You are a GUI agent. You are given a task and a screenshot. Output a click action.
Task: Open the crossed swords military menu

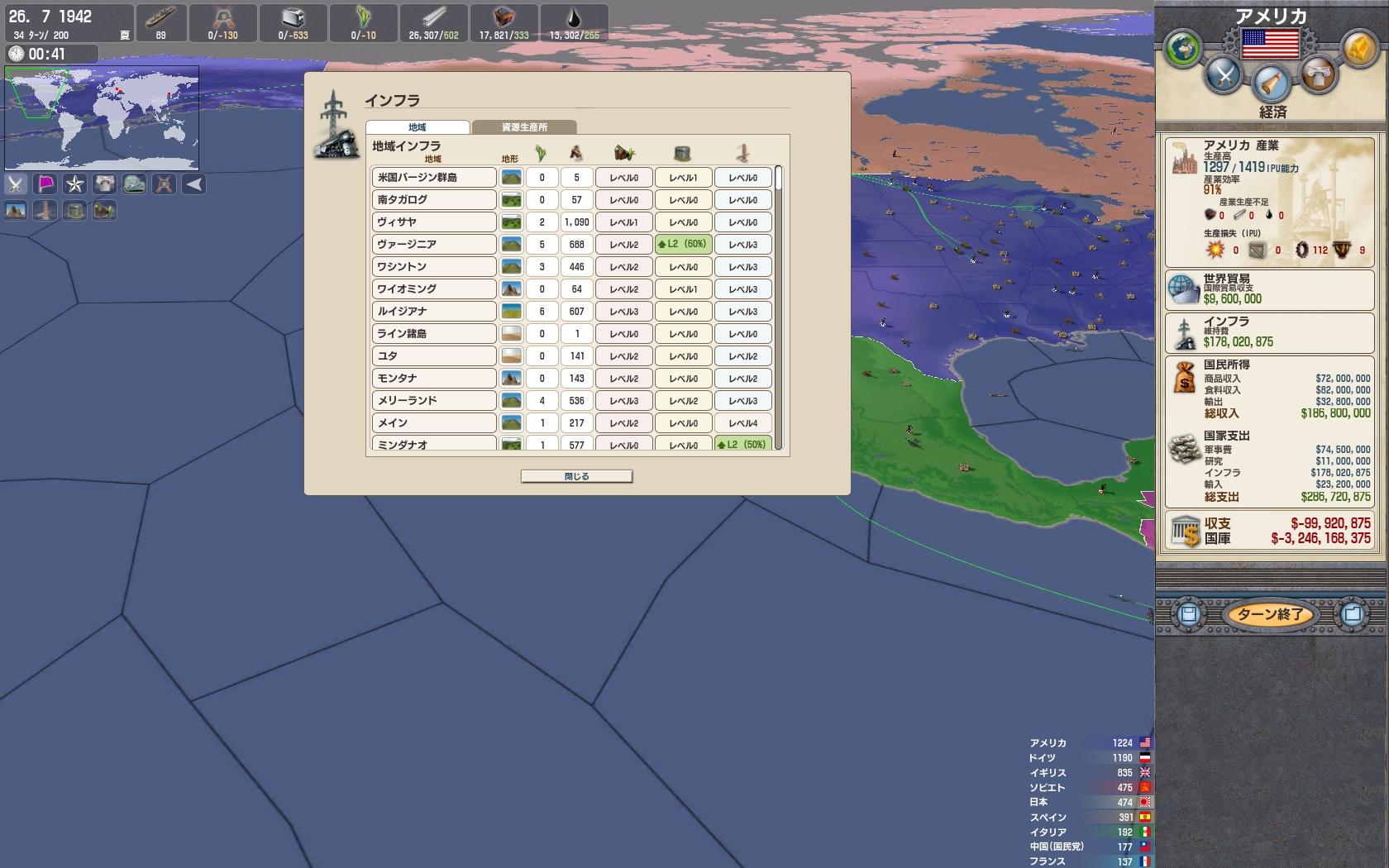tap(1224, 75)
